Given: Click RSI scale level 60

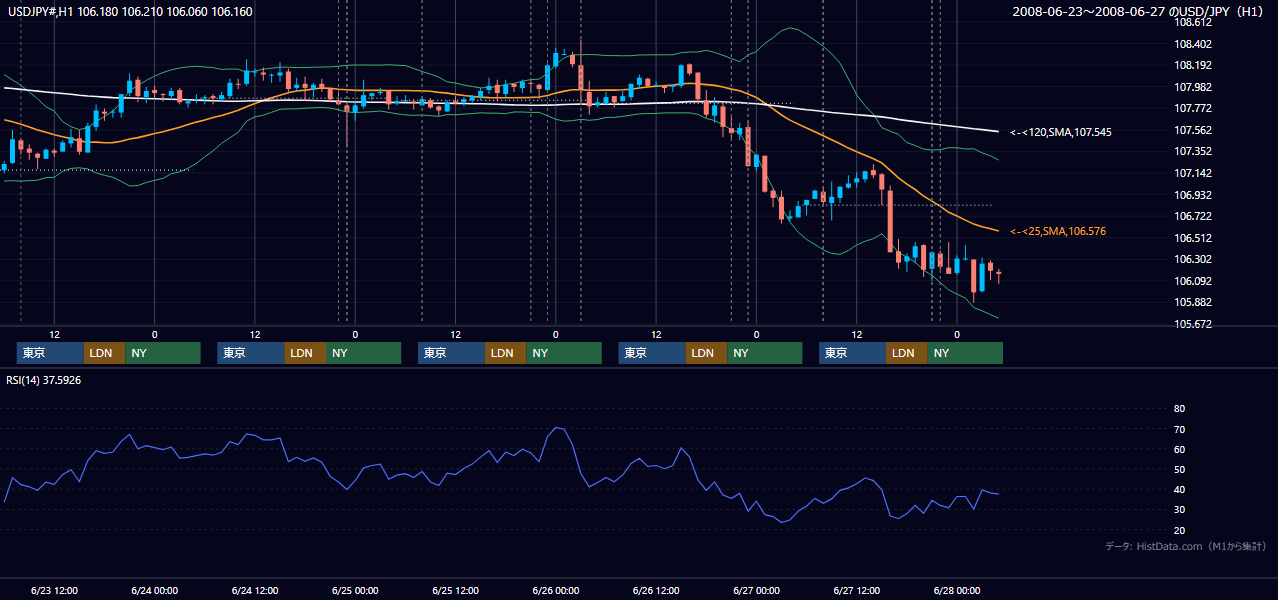Looking at the screenshot, I should (1179, 449).
